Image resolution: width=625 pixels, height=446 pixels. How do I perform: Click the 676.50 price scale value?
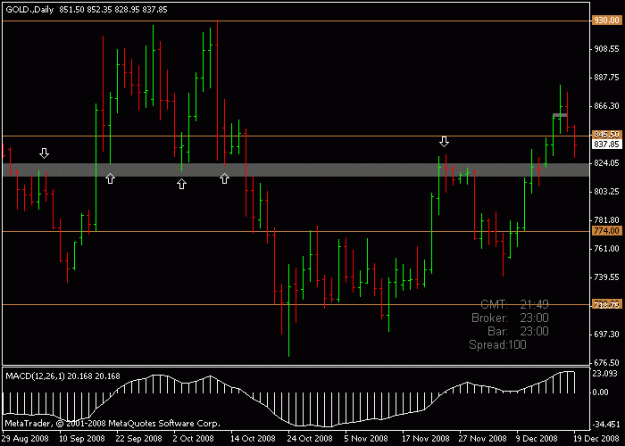click(x=606, y=363)
